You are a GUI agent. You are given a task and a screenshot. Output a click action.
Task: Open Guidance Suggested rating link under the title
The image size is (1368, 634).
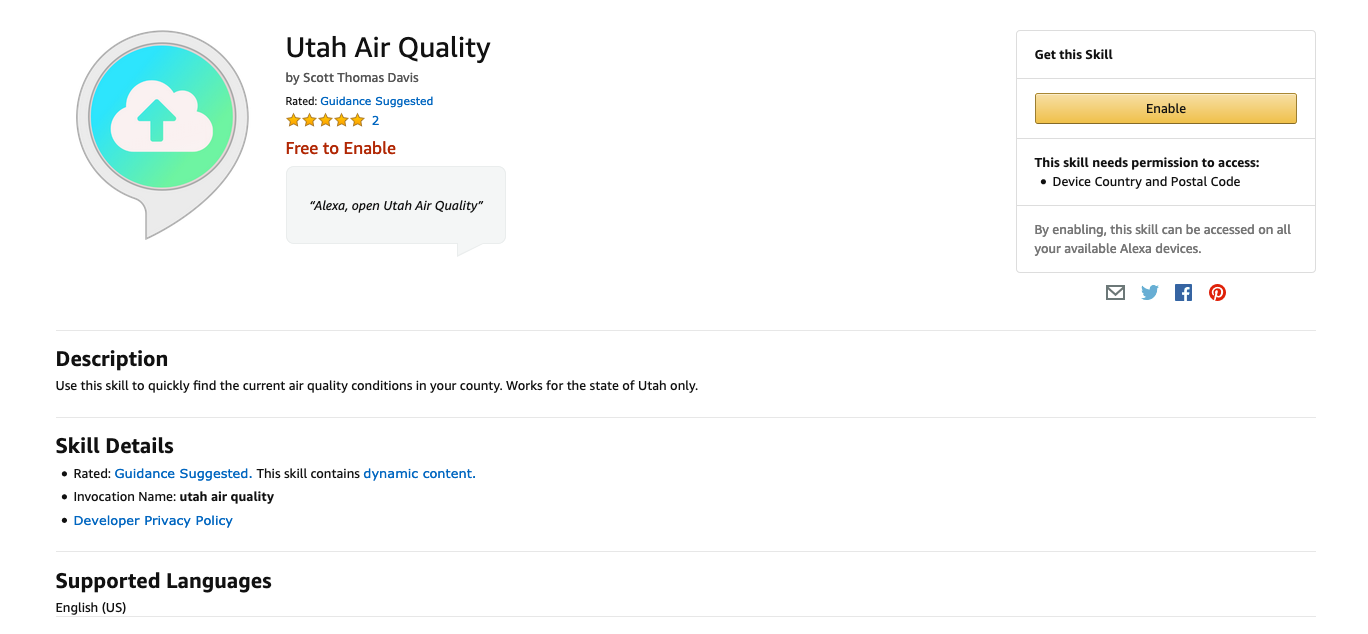(377, 101)
